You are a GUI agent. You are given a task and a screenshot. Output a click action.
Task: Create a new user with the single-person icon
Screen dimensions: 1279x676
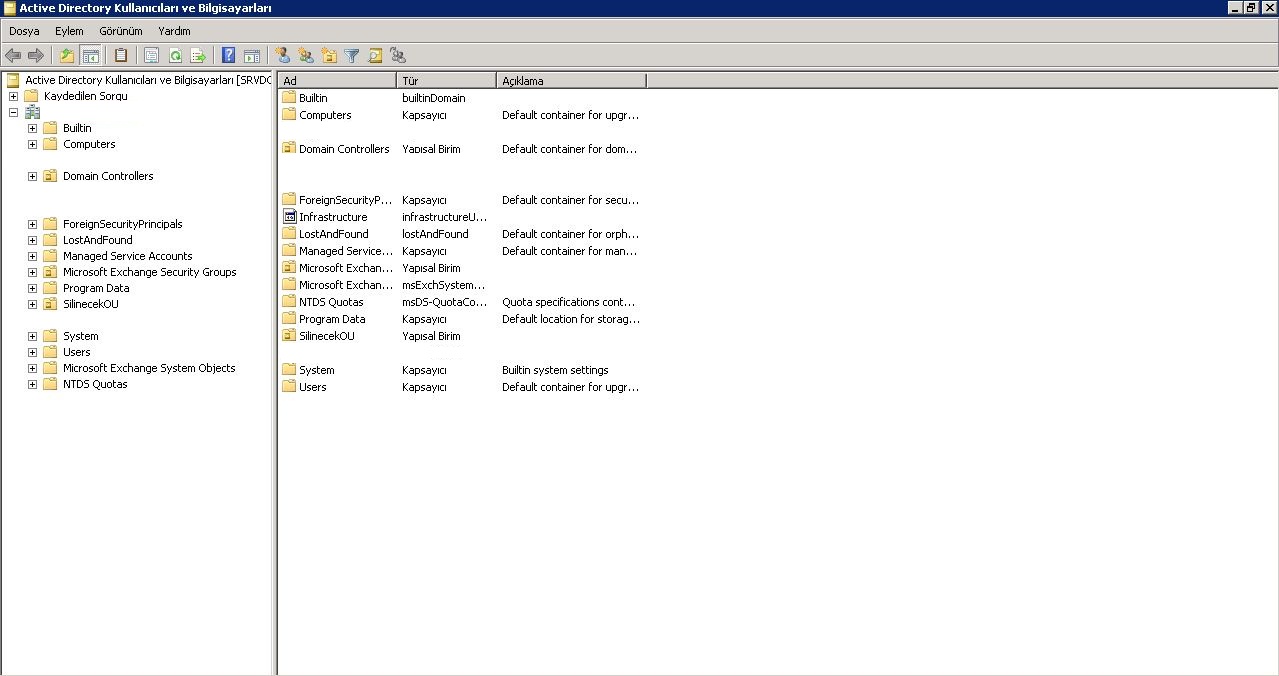coord(283,56)
